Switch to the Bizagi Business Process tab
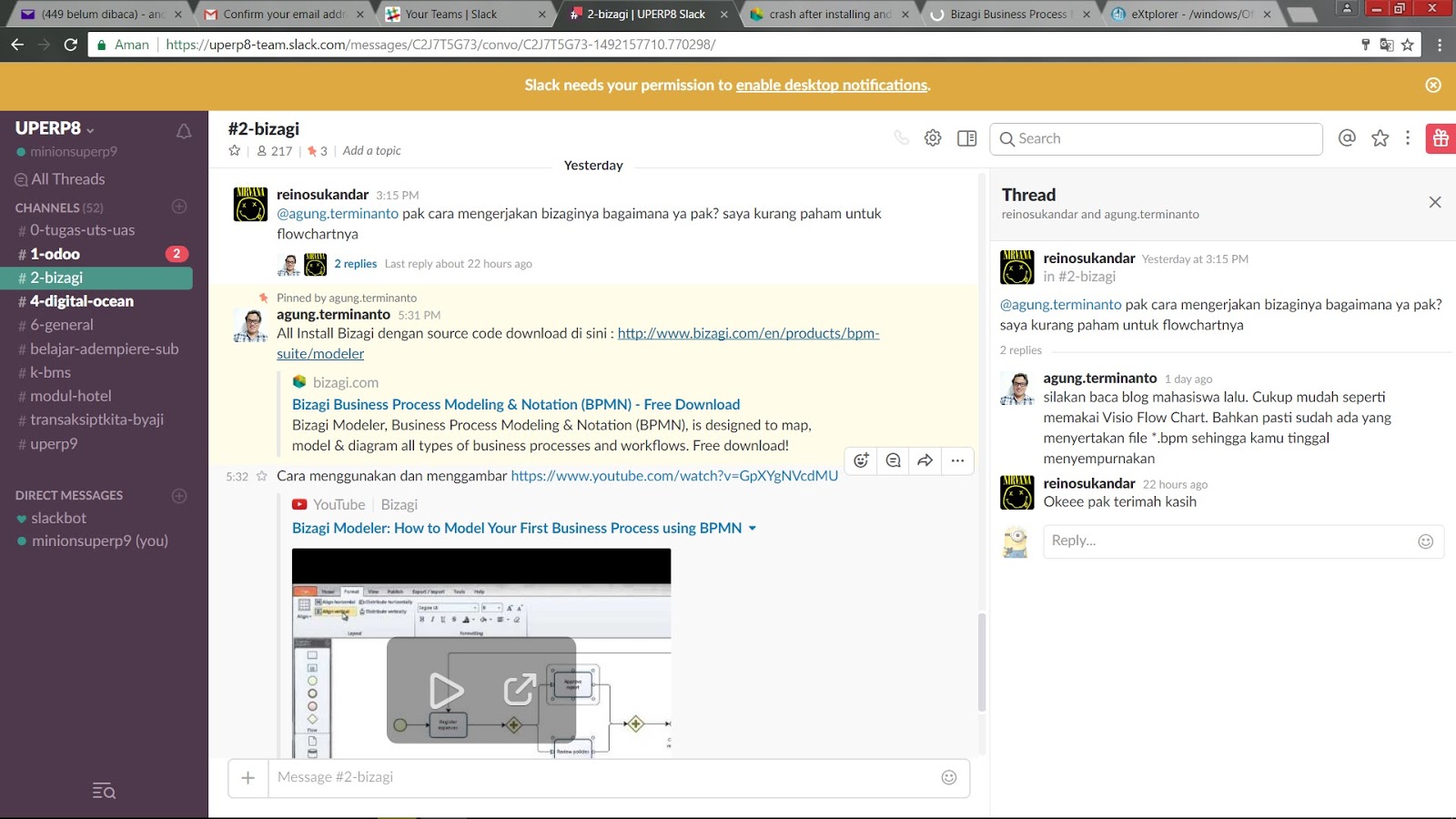Image resolution: width=1456 pixels, height=819 pixels. 1011,14
